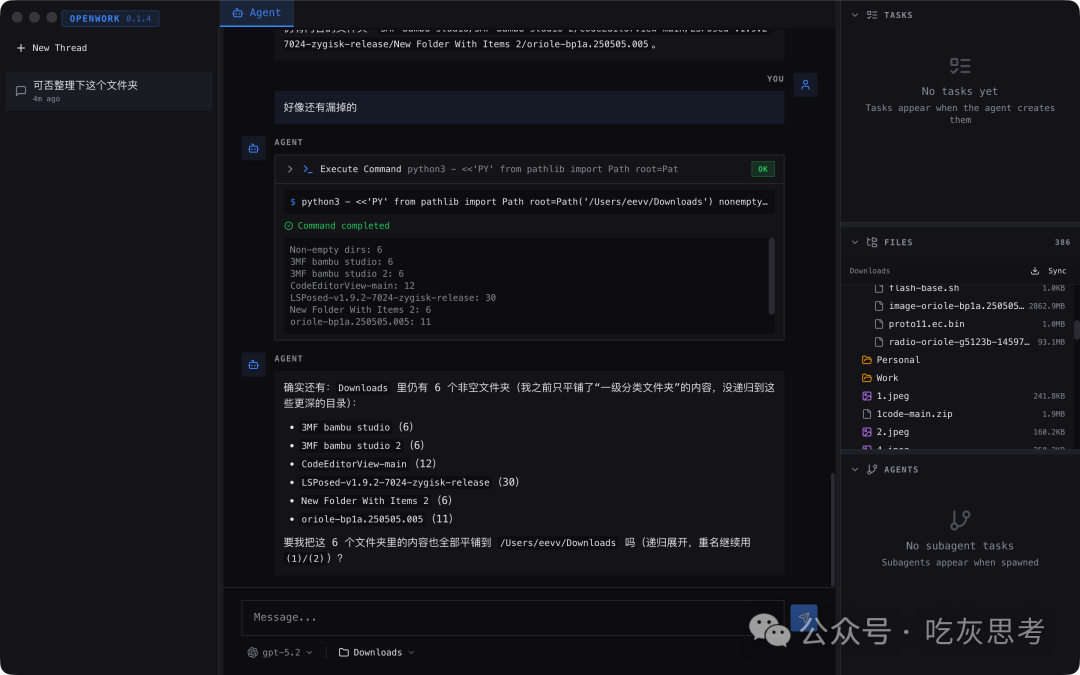Click the branch icon in the AGENTS header
The image size is (1080, 675).
[872, 469]
